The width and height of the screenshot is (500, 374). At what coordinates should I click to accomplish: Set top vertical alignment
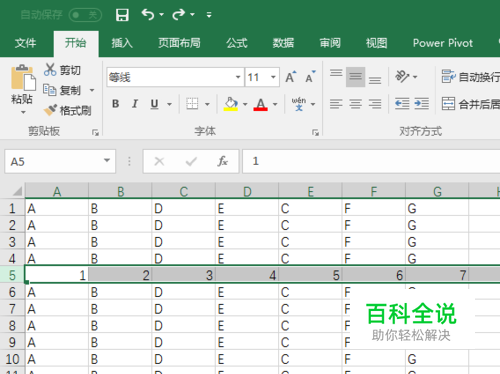pos(336,74)
